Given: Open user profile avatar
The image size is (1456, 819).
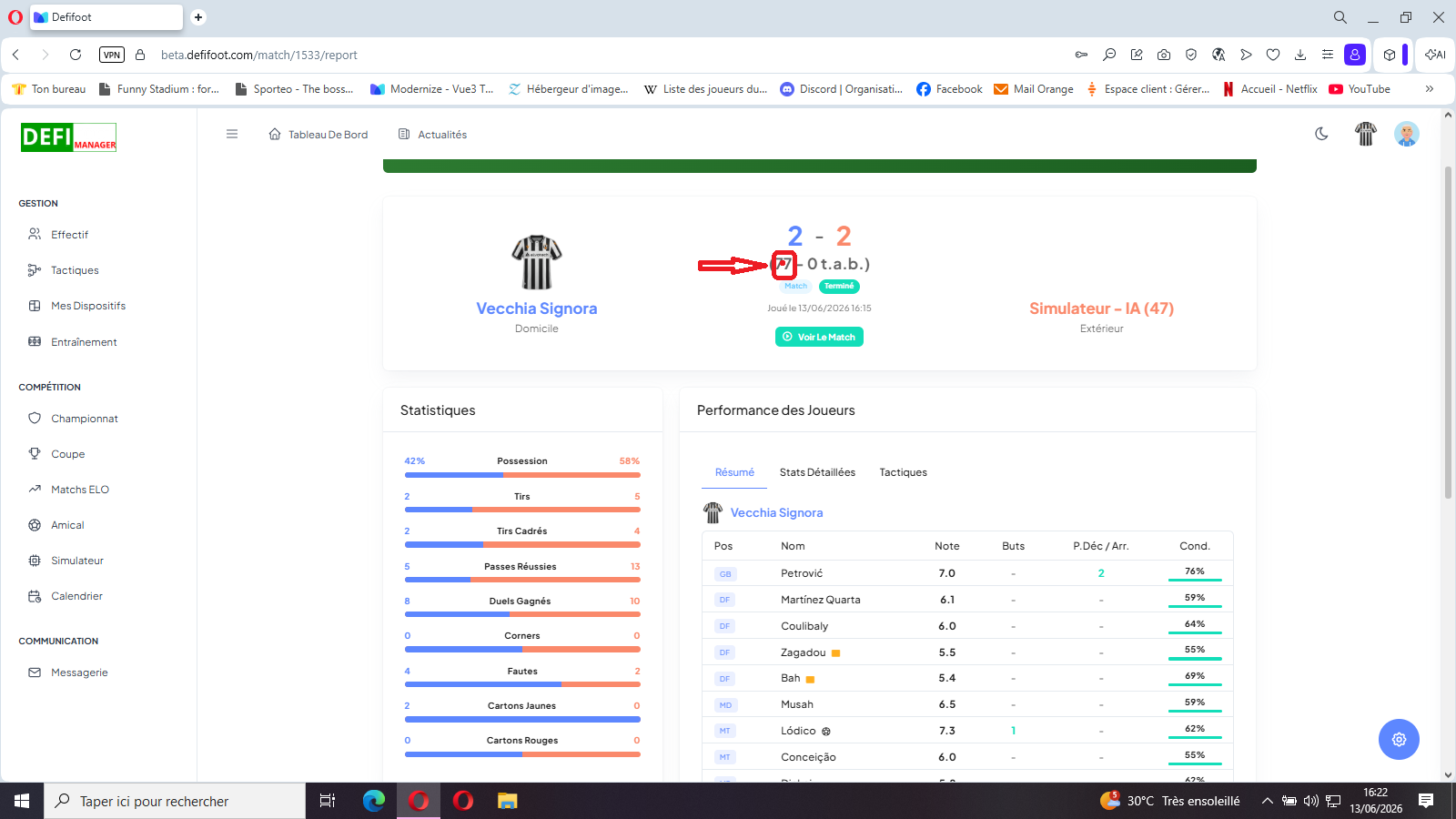Looking at the screenshot, I should click(1407, 134).
